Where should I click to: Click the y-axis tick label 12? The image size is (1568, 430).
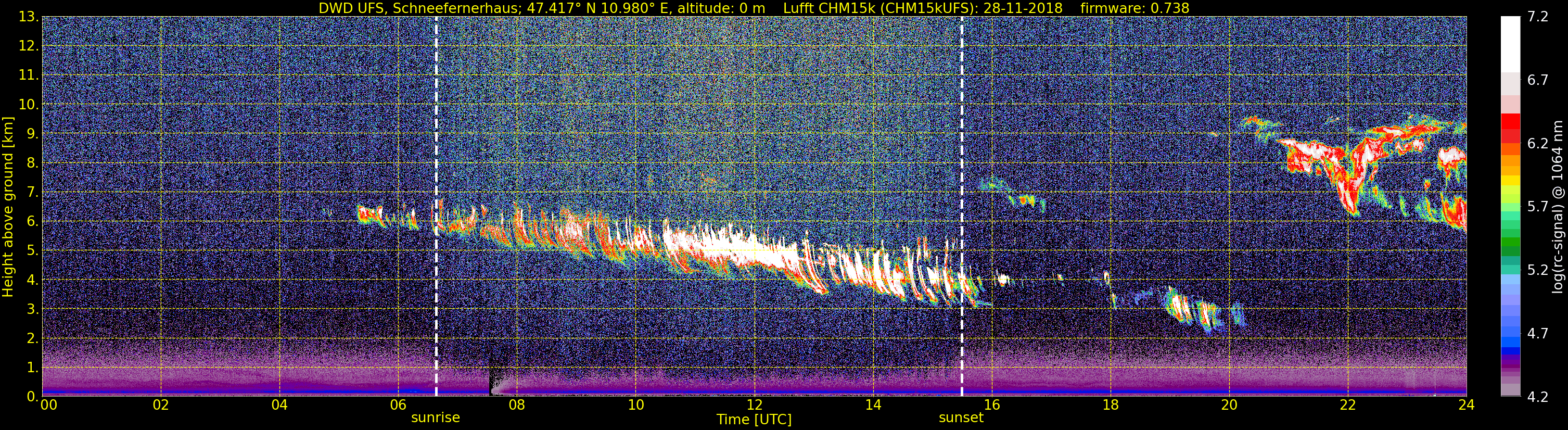(29, 46)
